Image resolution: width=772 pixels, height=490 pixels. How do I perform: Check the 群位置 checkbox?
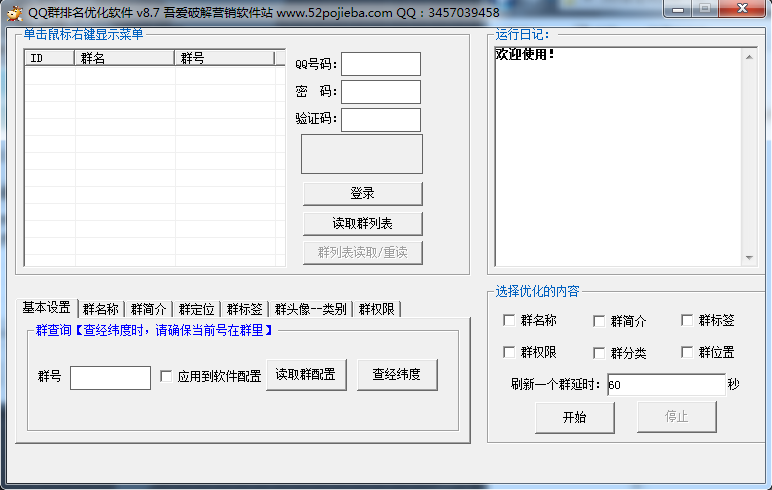[x=687, y=353]
